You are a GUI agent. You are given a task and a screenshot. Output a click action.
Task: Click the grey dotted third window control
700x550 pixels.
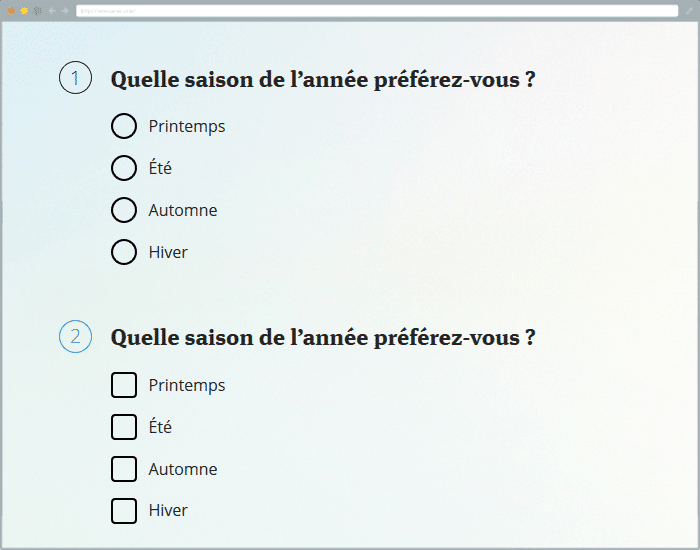(37, 11)
